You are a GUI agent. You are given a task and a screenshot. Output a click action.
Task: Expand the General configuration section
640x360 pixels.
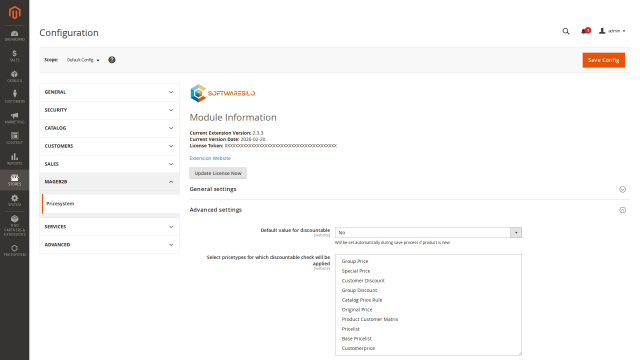(x=109, y=92)
